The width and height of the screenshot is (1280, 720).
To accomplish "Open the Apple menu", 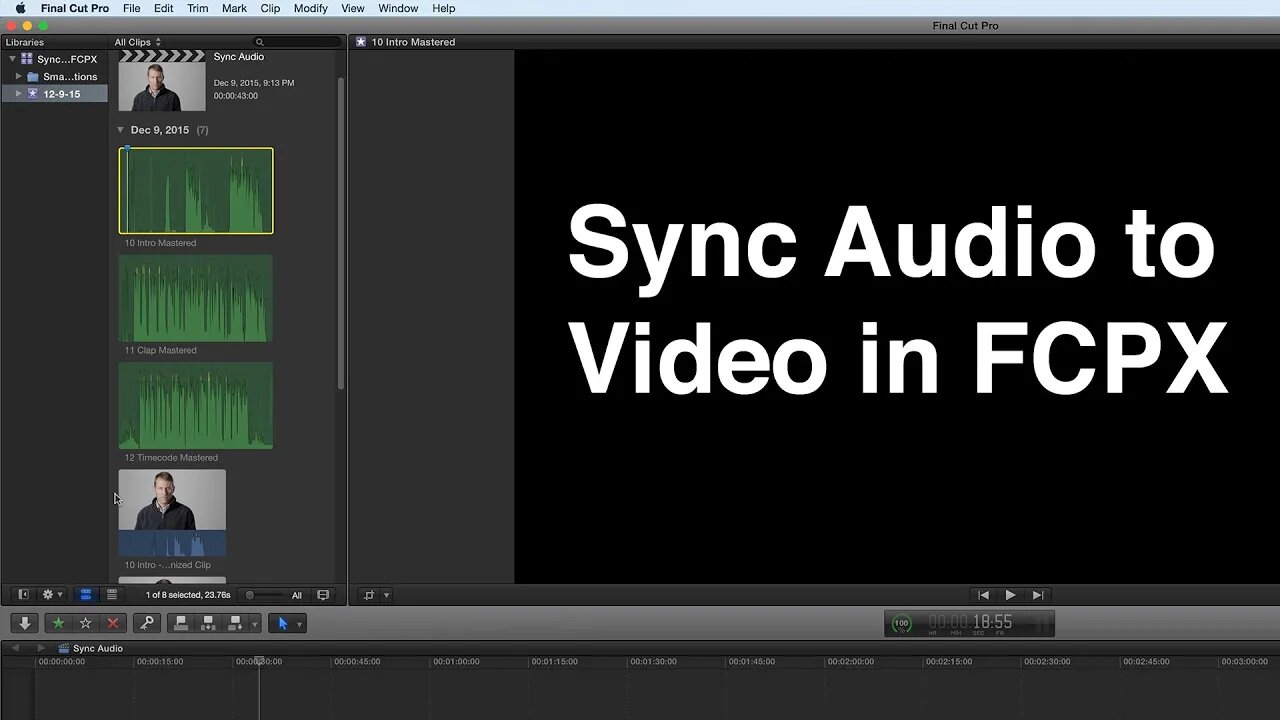I will tap(20, 8).
